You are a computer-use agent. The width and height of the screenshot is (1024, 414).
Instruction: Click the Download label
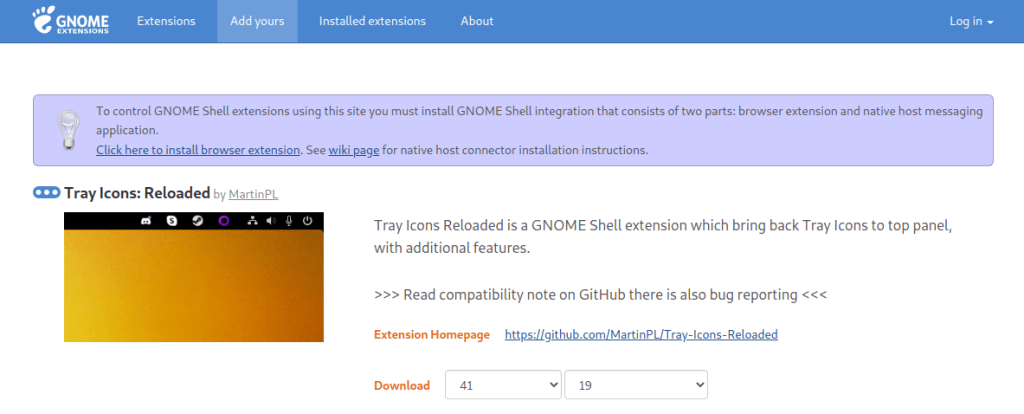pyautogui.click(x=402, y=385)
